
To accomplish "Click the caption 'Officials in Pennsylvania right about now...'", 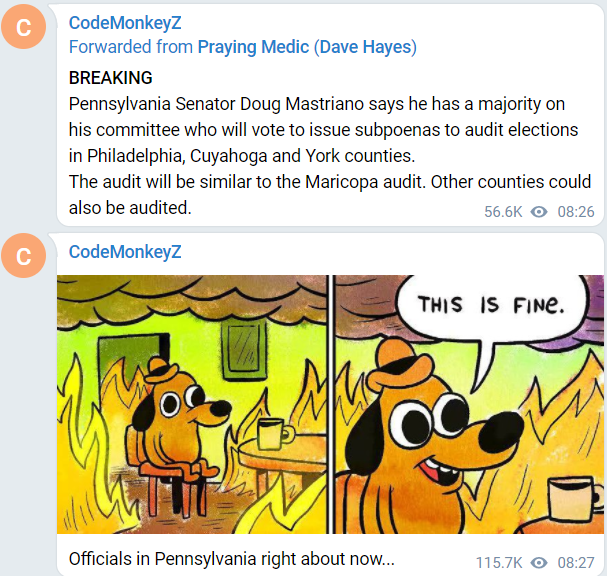I will click(x=231, y=559).
